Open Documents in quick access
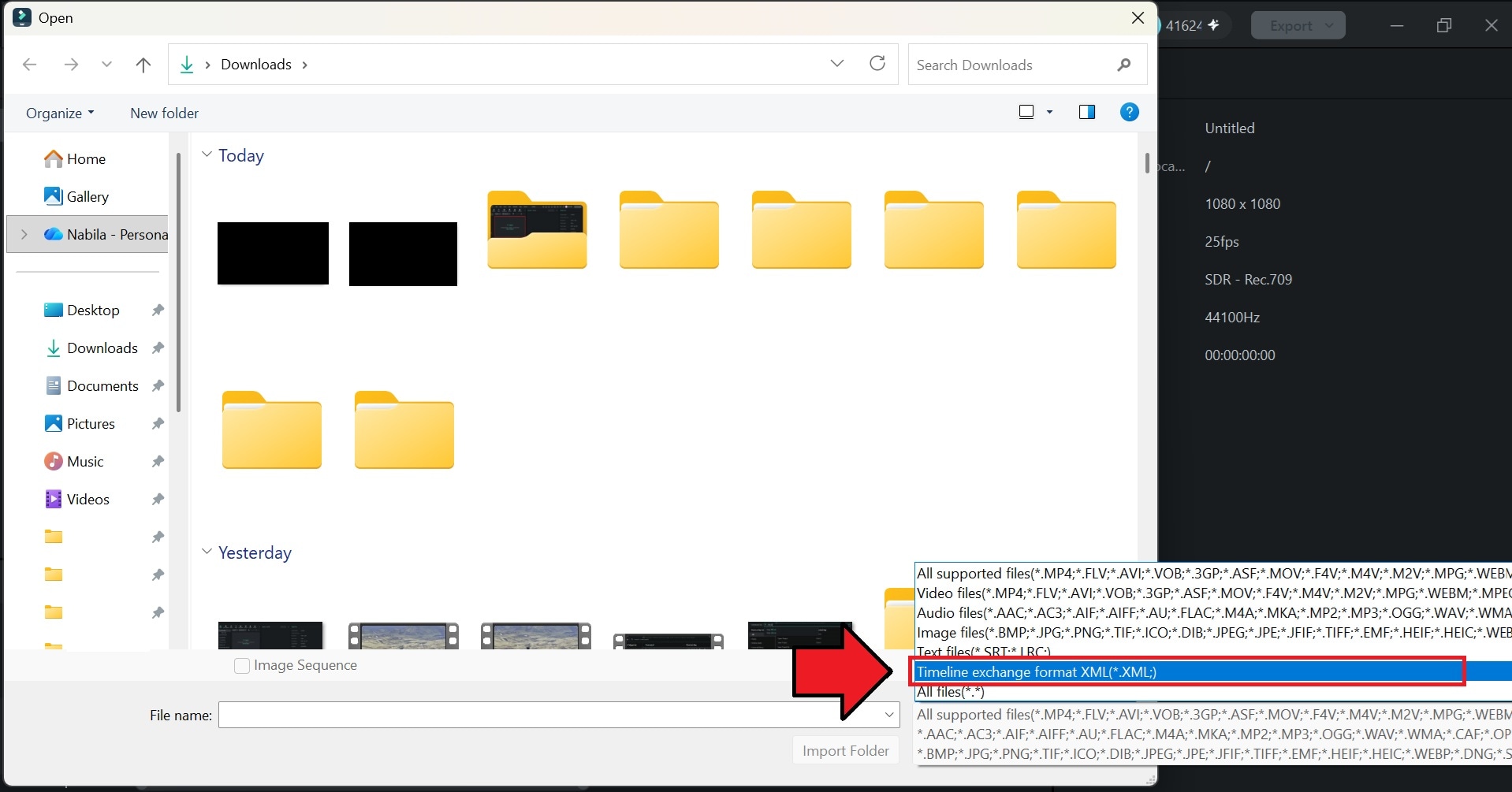Screen dimensions: 1512x792 tap(102, 385)
